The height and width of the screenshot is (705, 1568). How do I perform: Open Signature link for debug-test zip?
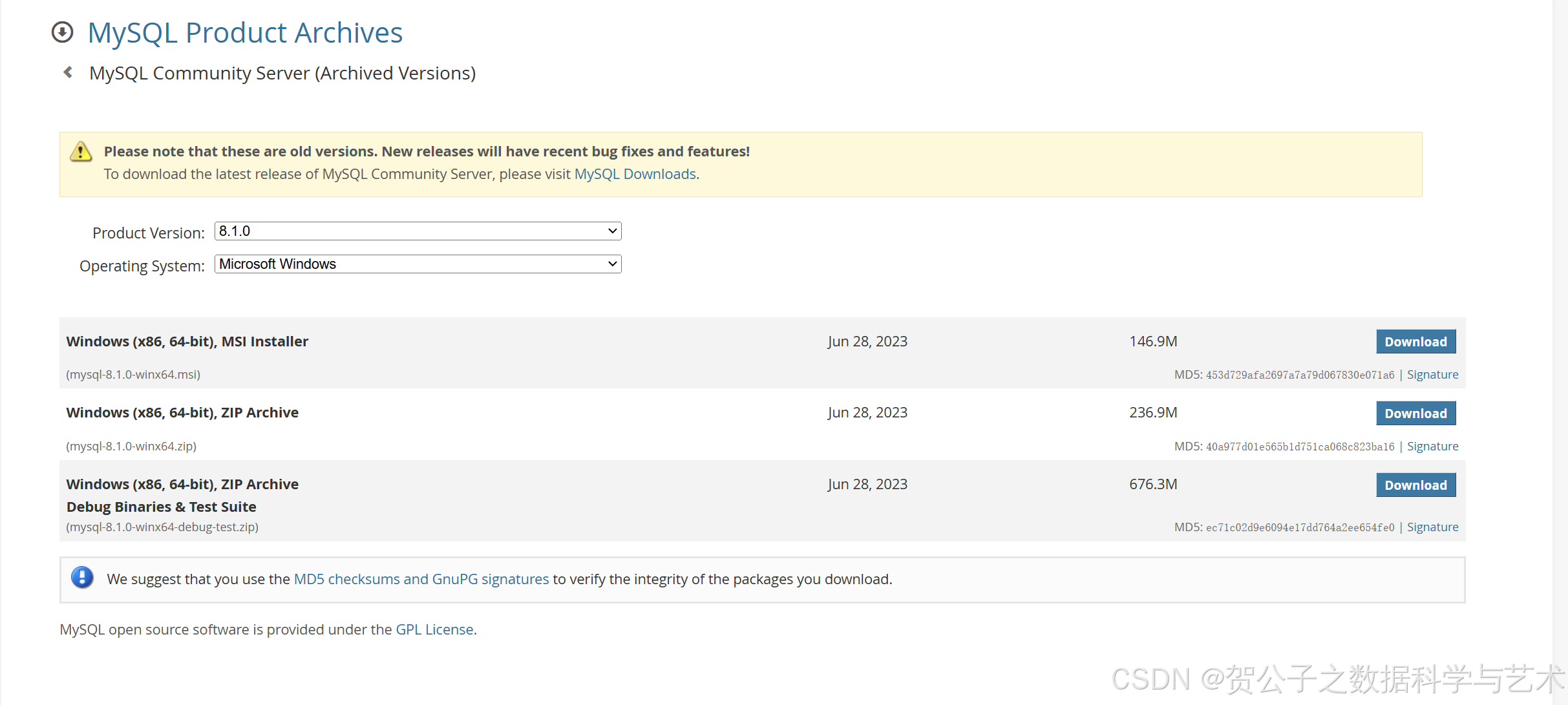tap(1433, 527)
